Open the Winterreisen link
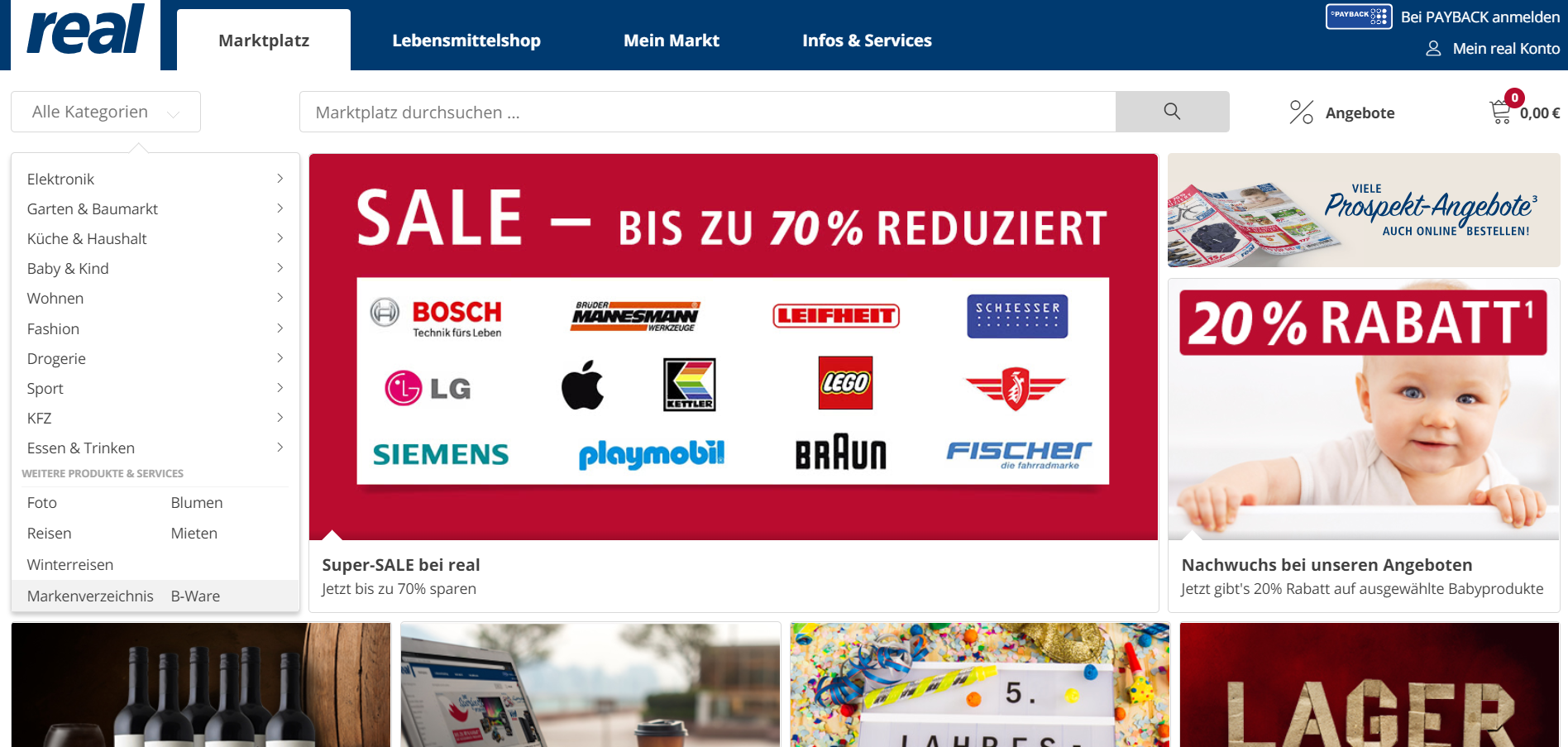1568x747 pixels. [x=70, y=564]
